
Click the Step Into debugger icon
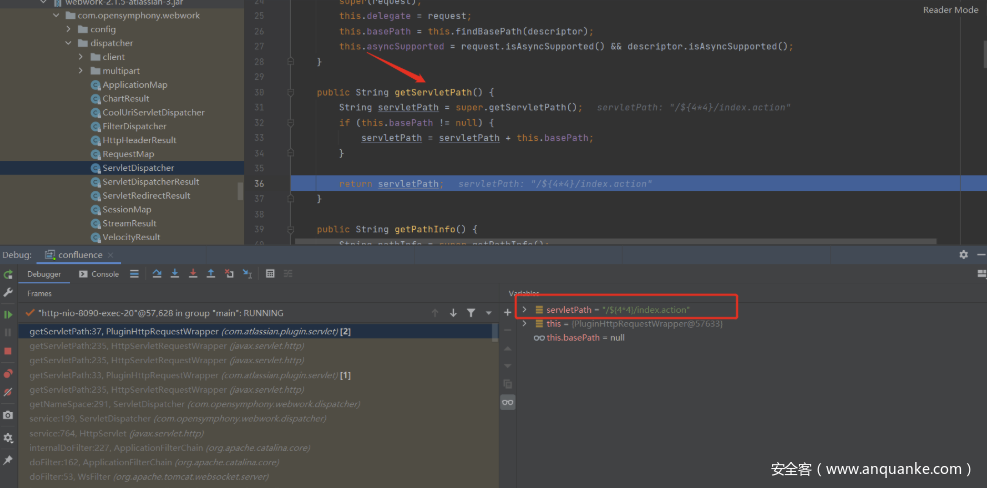click(x=175, y=274)
